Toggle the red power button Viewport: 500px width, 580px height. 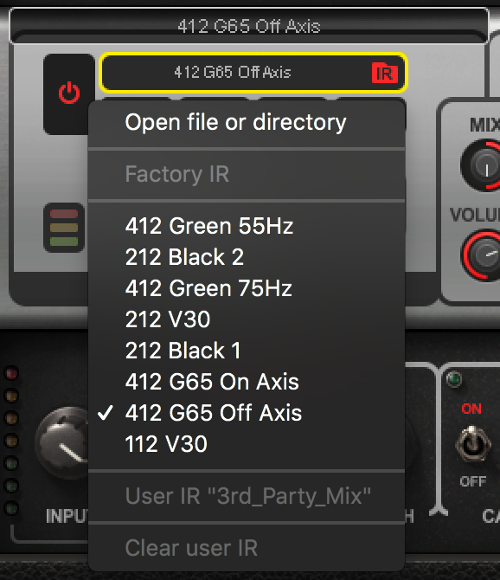pyautogui.click(x=69, y=93)
